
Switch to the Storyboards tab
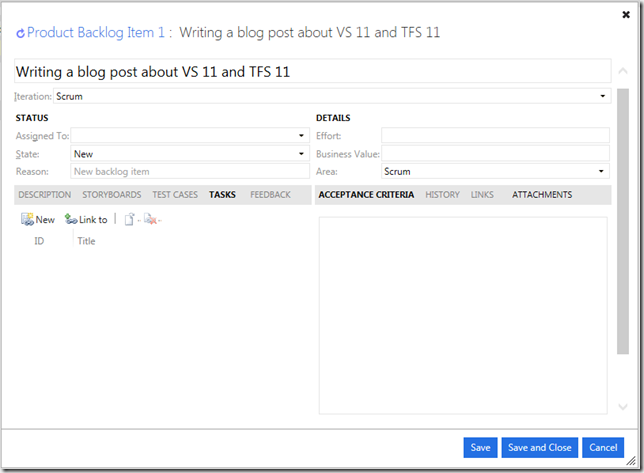click(x=111, y=195)
